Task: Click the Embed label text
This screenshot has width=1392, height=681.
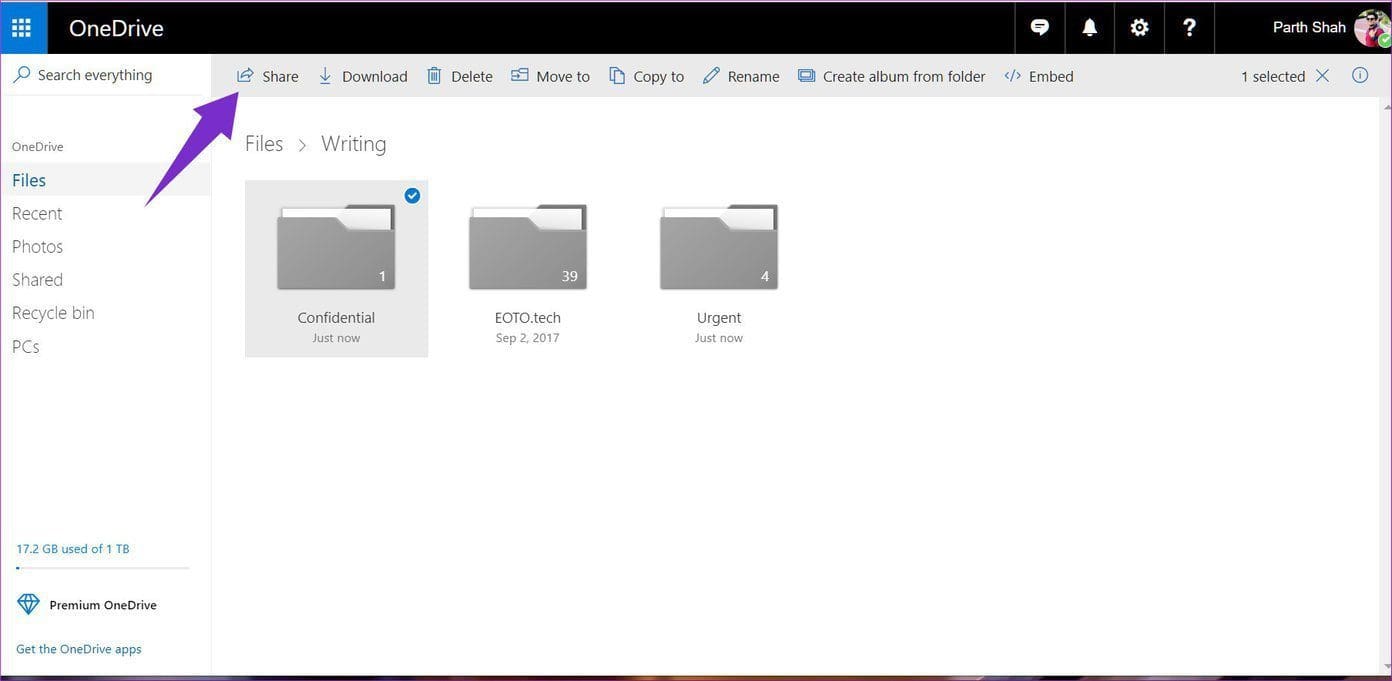Action: [1051, 76]
